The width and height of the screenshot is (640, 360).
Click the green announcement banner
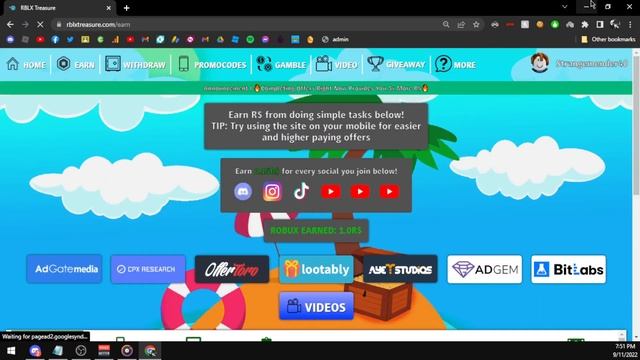[316, 88]
